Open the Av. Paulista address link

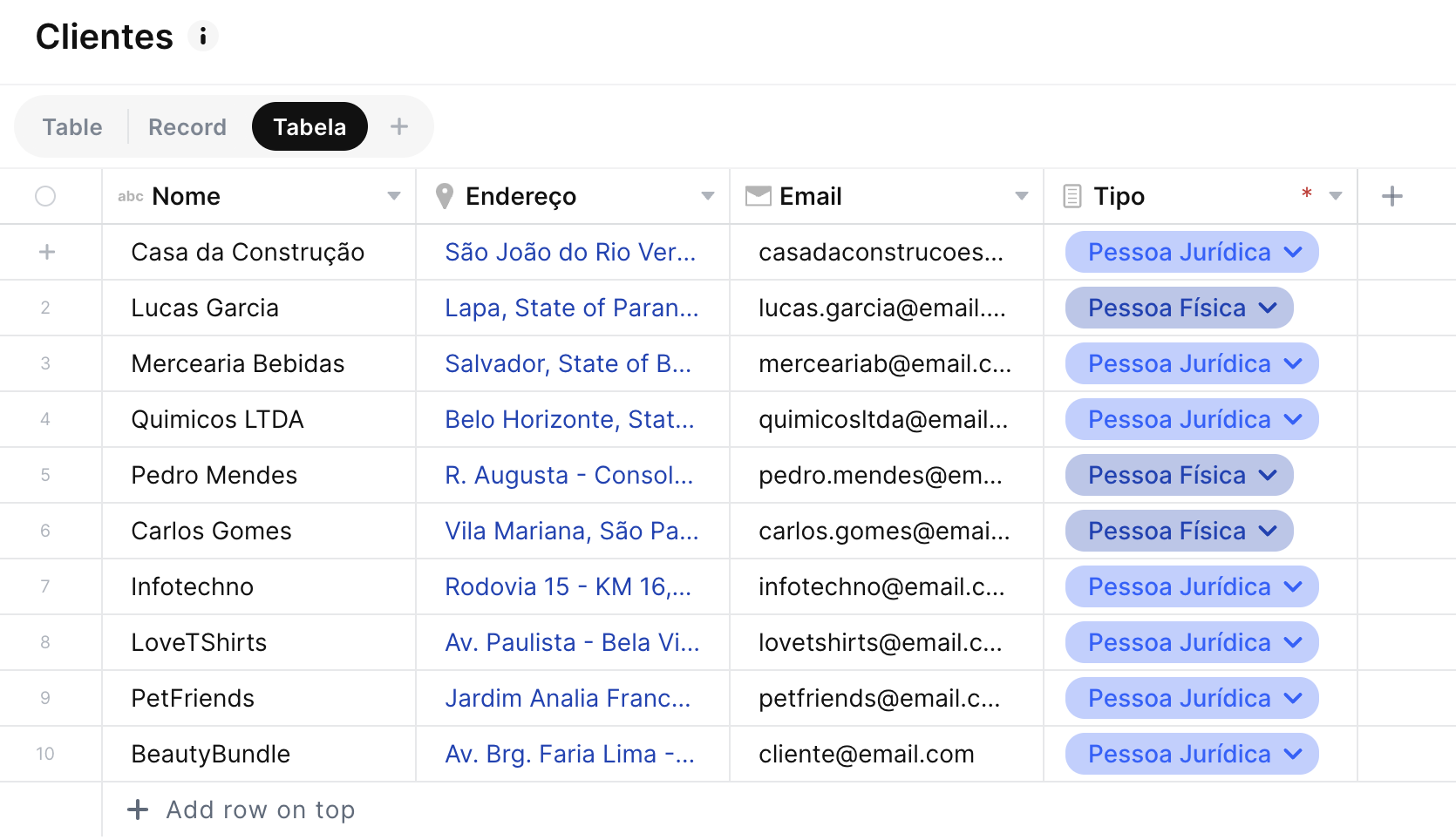572,642
